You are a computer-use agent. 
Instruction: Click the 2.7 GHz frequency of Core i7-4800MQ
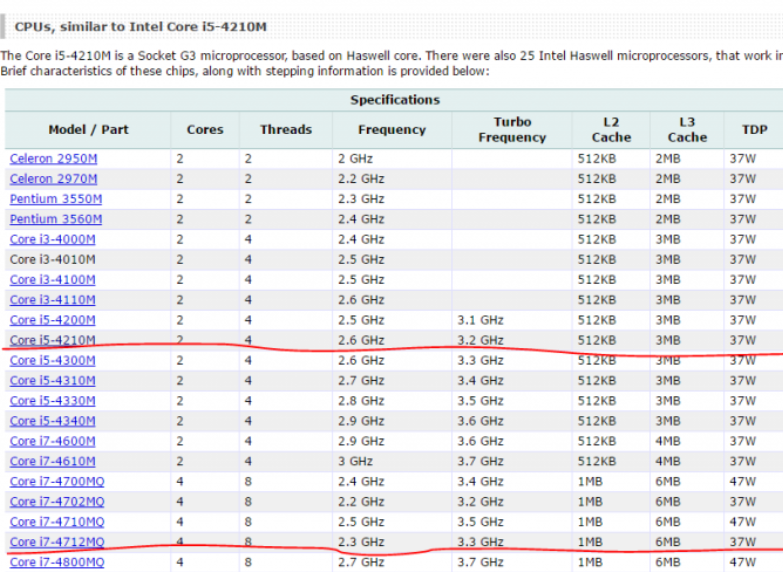(361, 562)
